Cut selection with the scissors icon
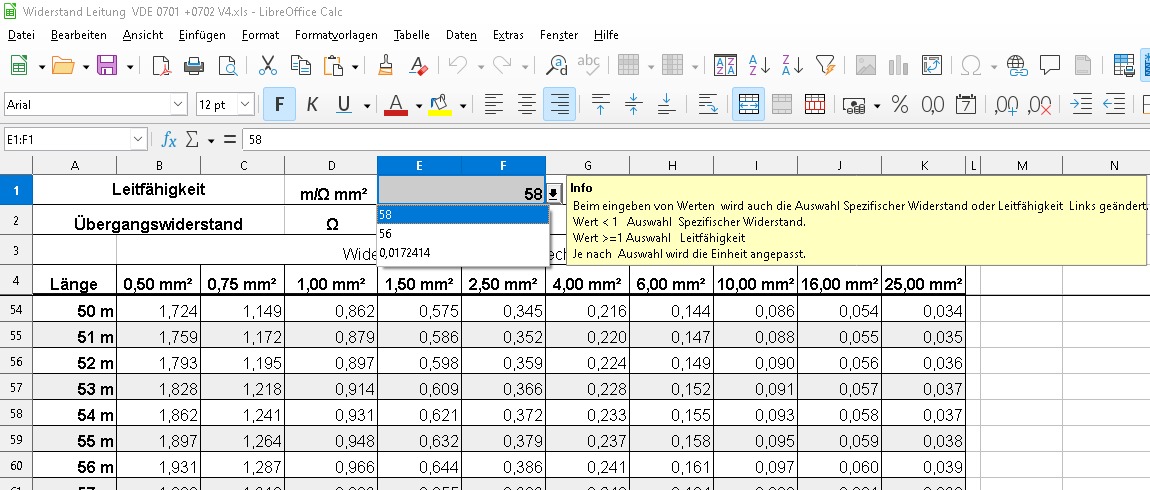This screenshot has height=490, width=1150. tap(268, 66)
